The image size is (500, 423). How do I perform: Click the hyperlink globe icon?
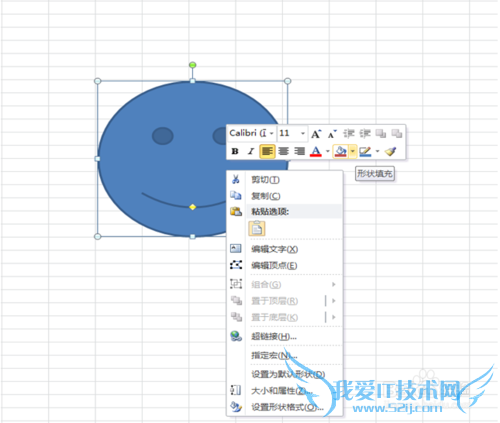click(x=236, y=336)
